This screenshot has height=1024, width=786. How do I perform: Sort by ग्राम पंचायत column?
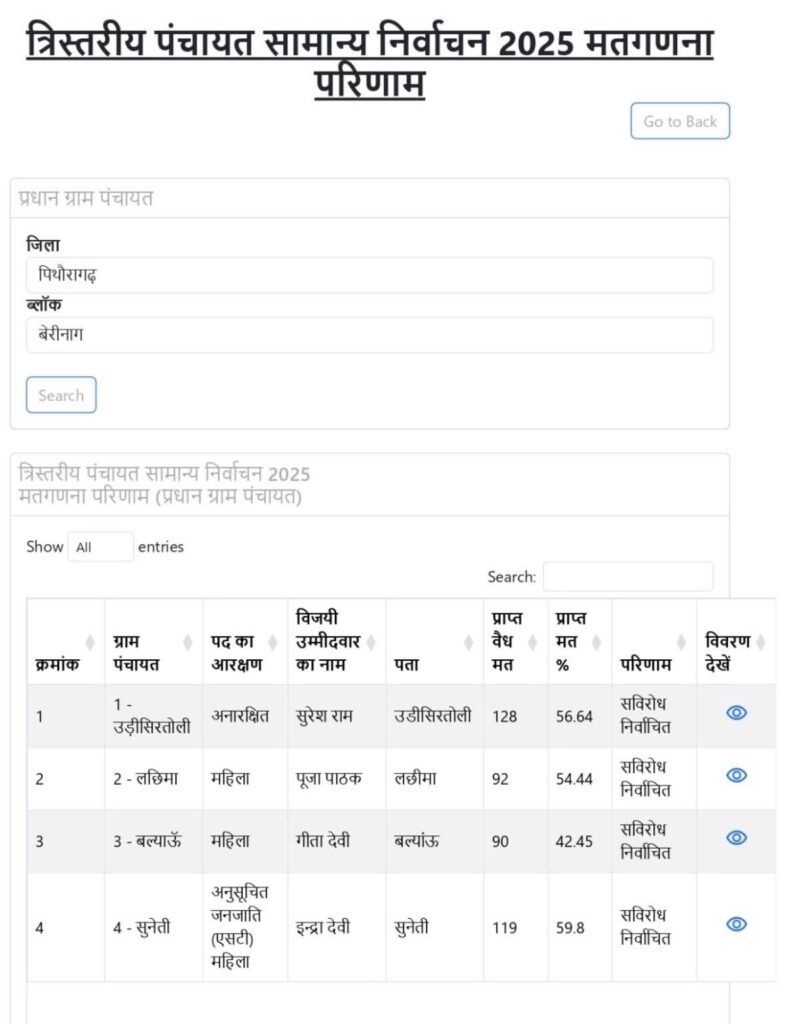click(187, 642)
